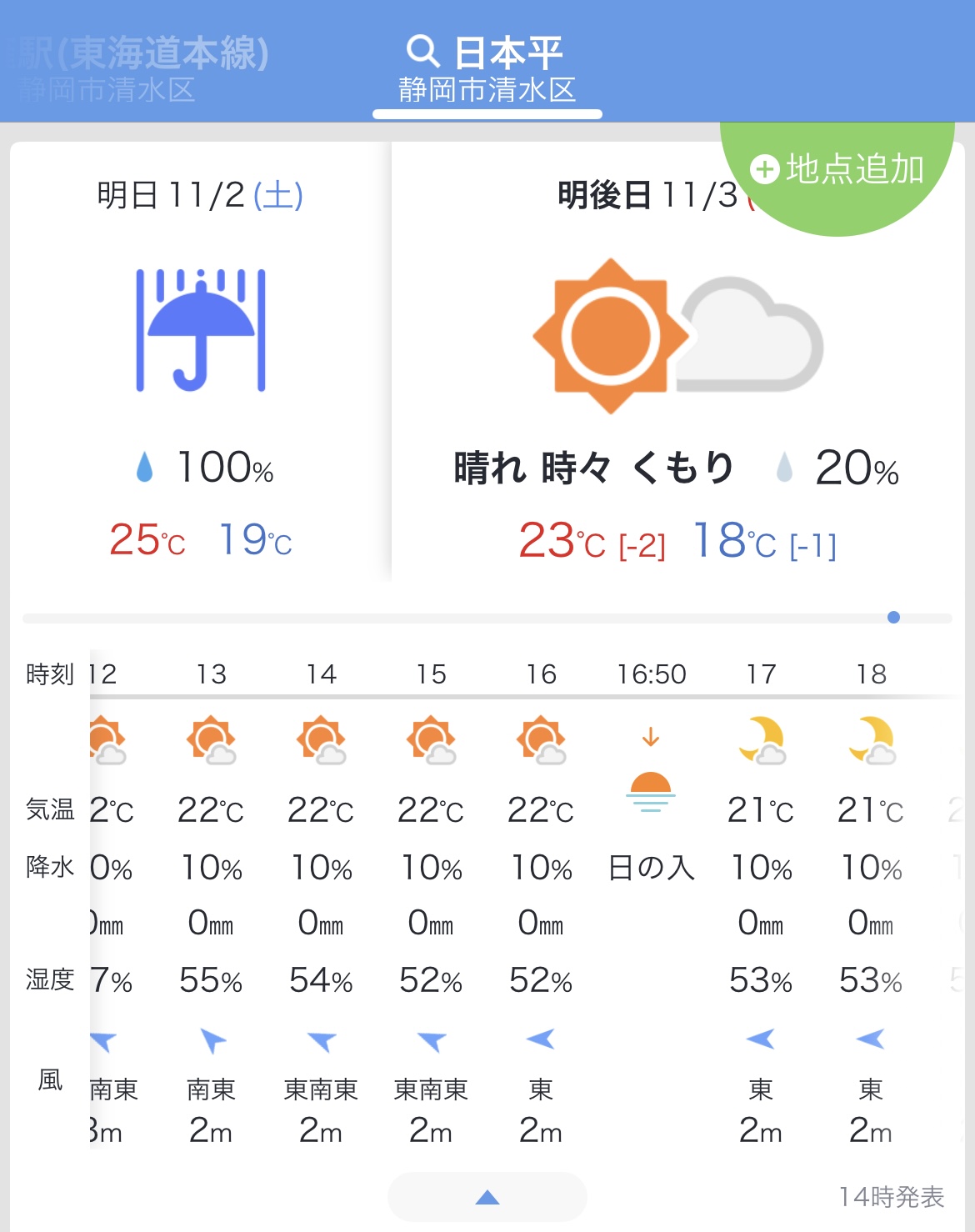Switch to the 東海道本線 station tab
975x1232 pixels.
click(x=142, y=68)
